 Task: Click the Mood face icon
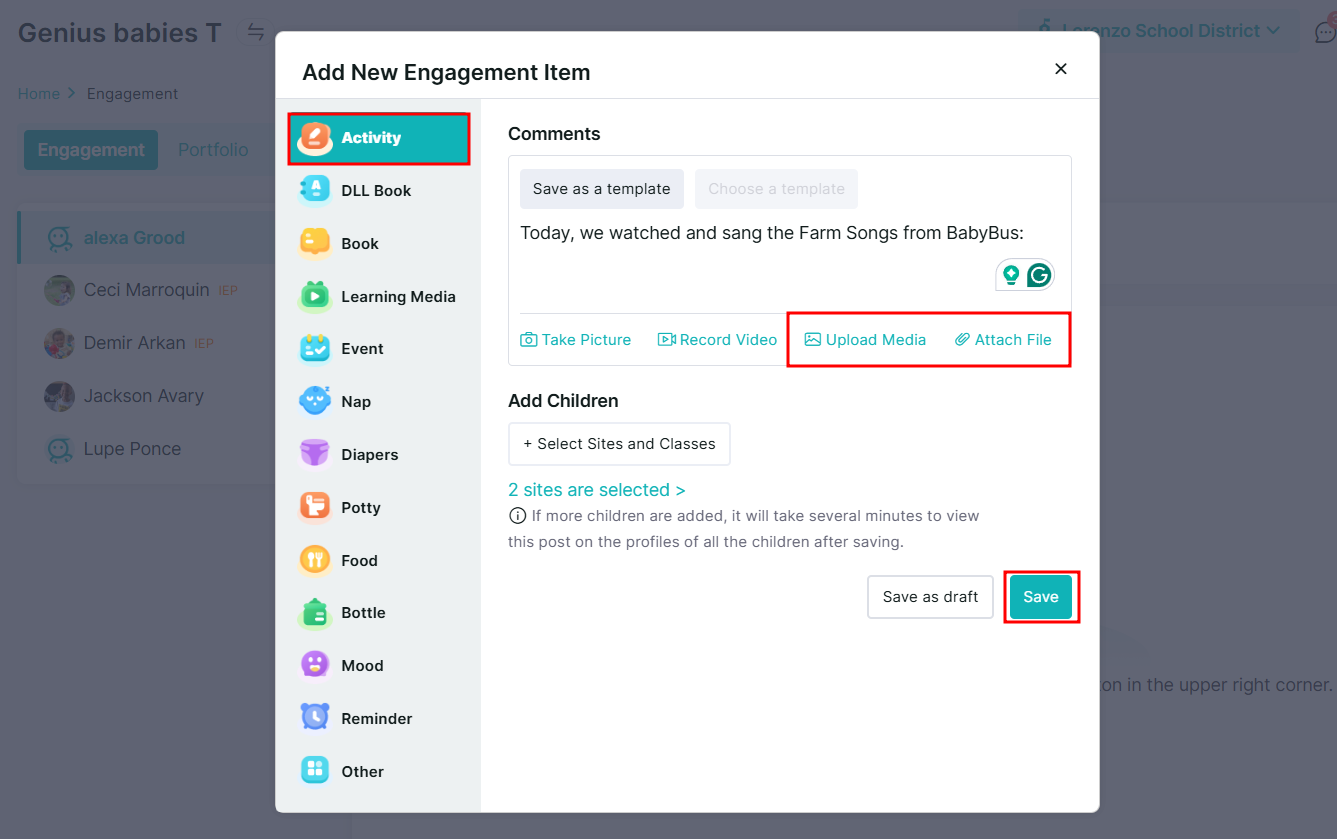(x=315, y=665)
